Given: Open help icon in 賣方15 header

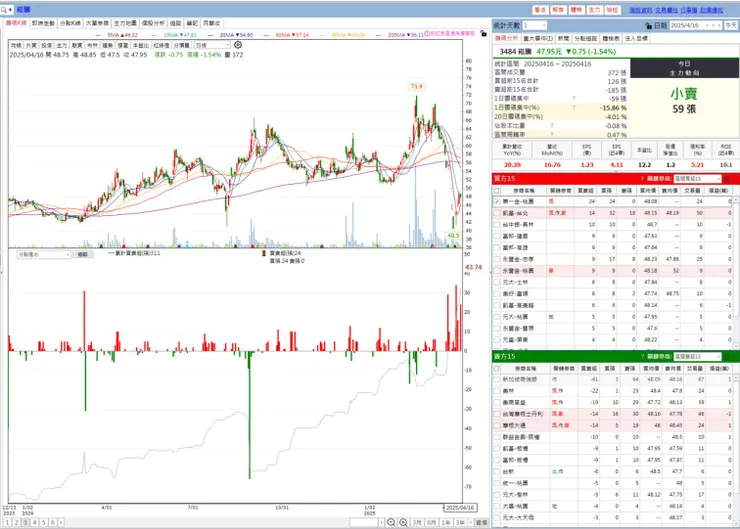Looking at the screenshot, I should (642, 357).
